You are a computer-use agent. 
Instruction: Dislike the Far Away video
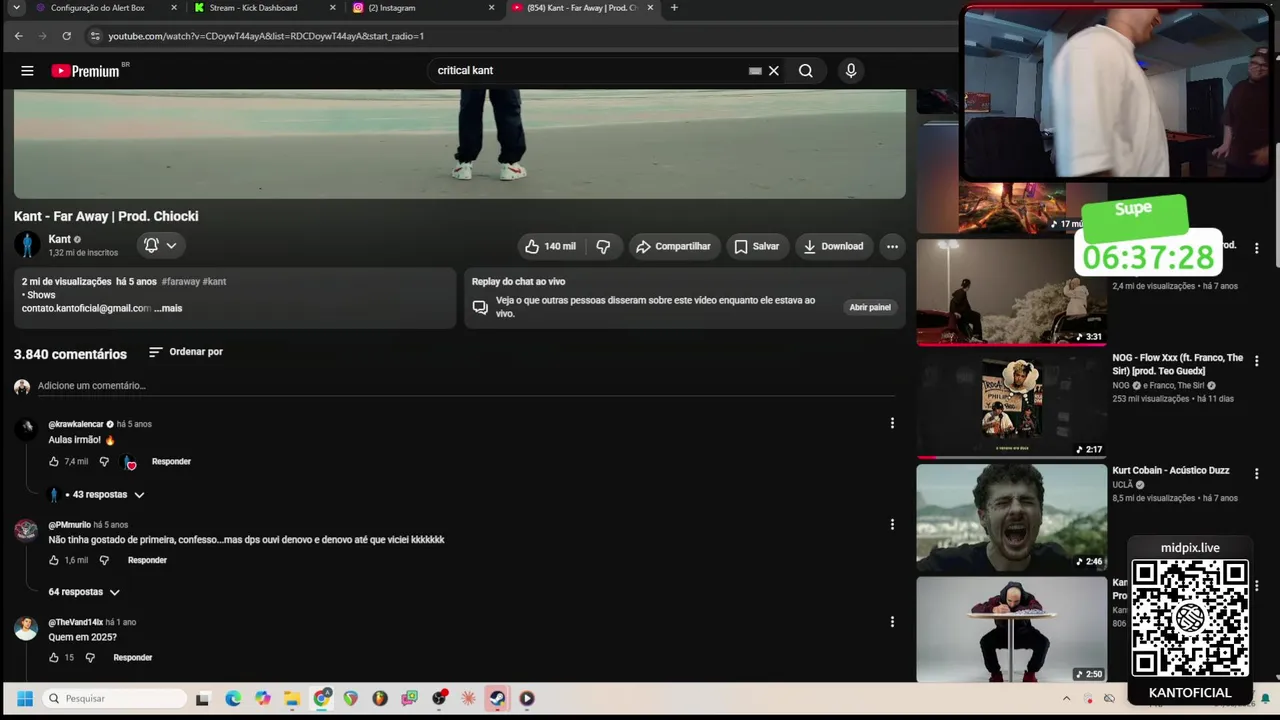pos(603,246)
